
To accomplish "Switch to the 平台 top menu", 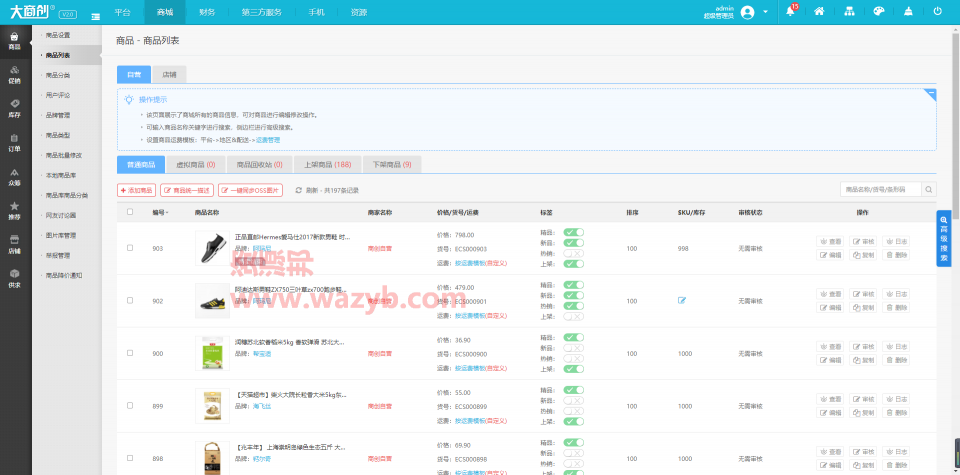I will 122,12.
